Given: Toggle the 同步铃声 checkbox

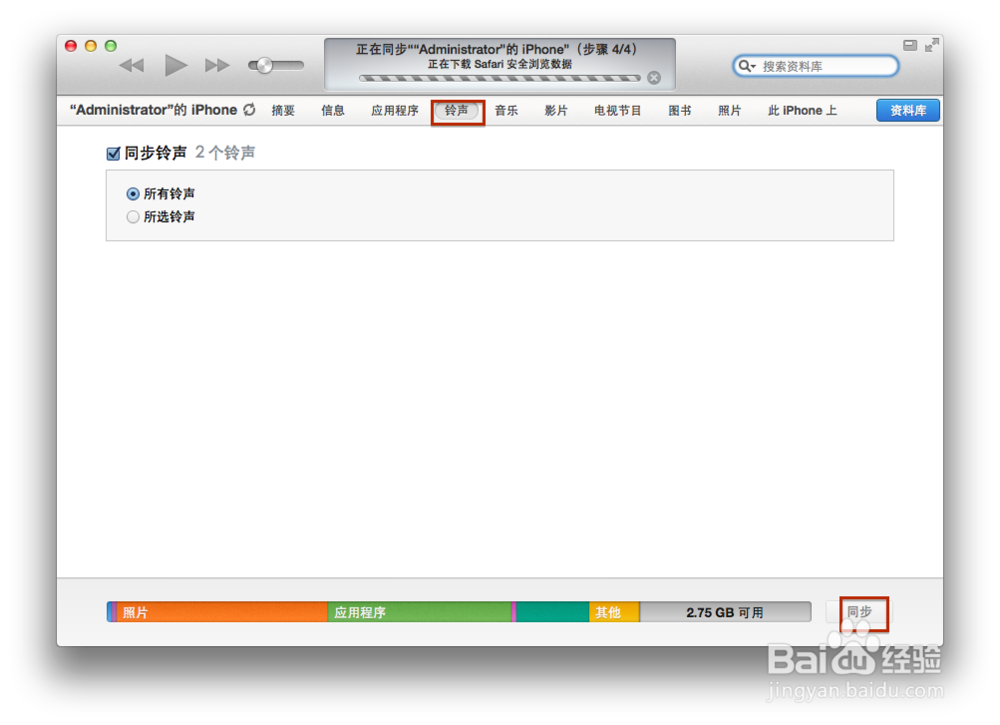Looking at the screenshot, I should coord(114,153).
